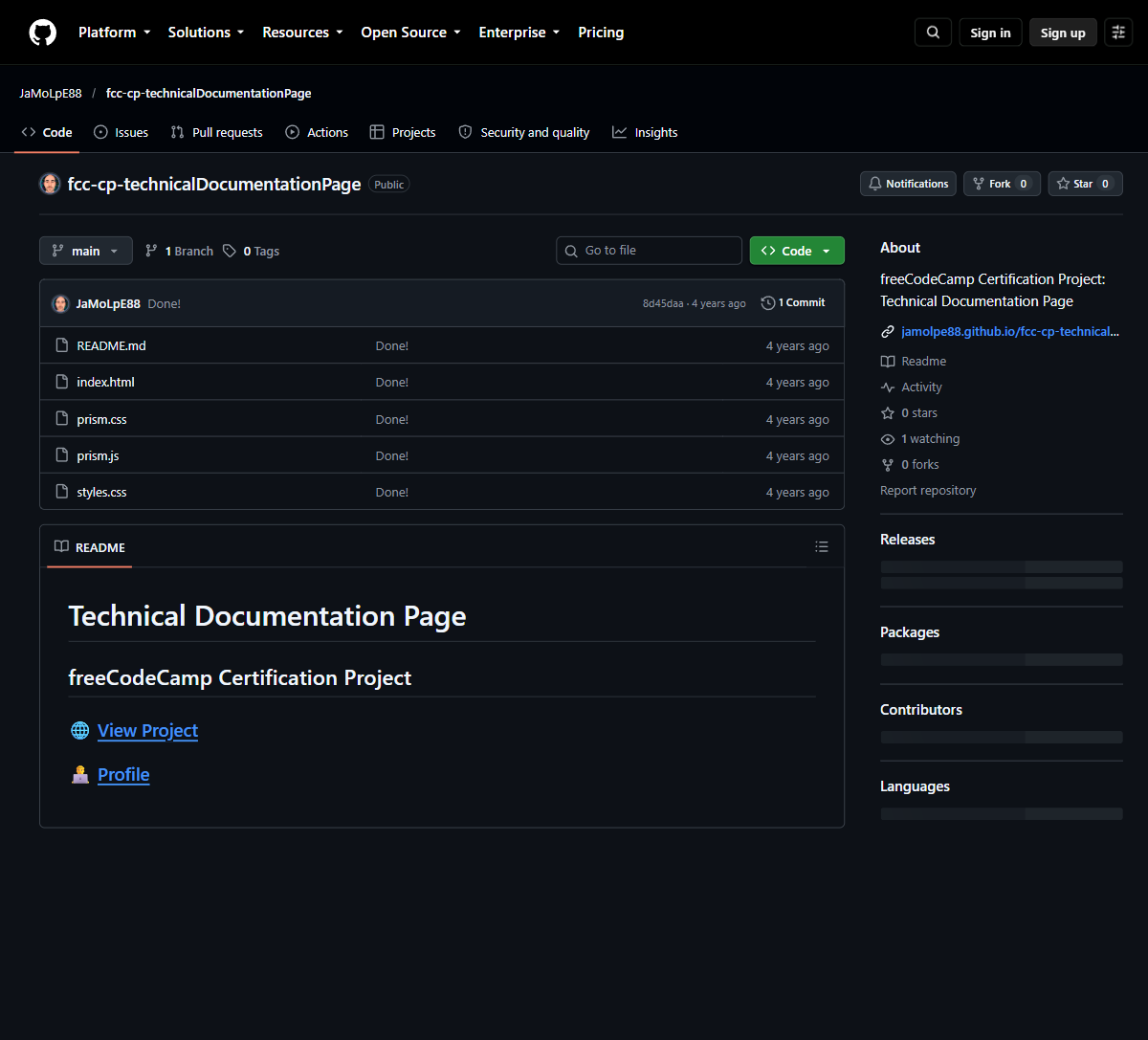Select the Code tab
This screenshot has height=1040, width=1148.
[47, 133]
